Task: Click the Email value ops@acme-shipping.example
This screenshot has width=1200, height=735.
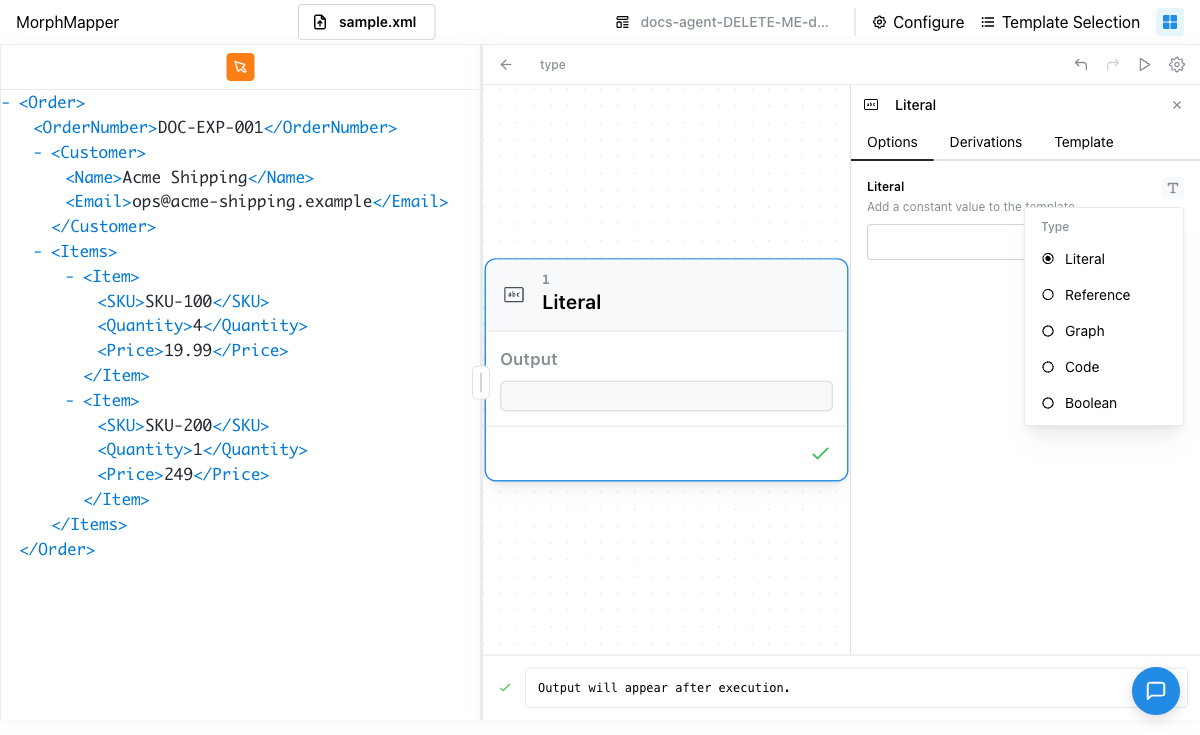Action: 252,202
